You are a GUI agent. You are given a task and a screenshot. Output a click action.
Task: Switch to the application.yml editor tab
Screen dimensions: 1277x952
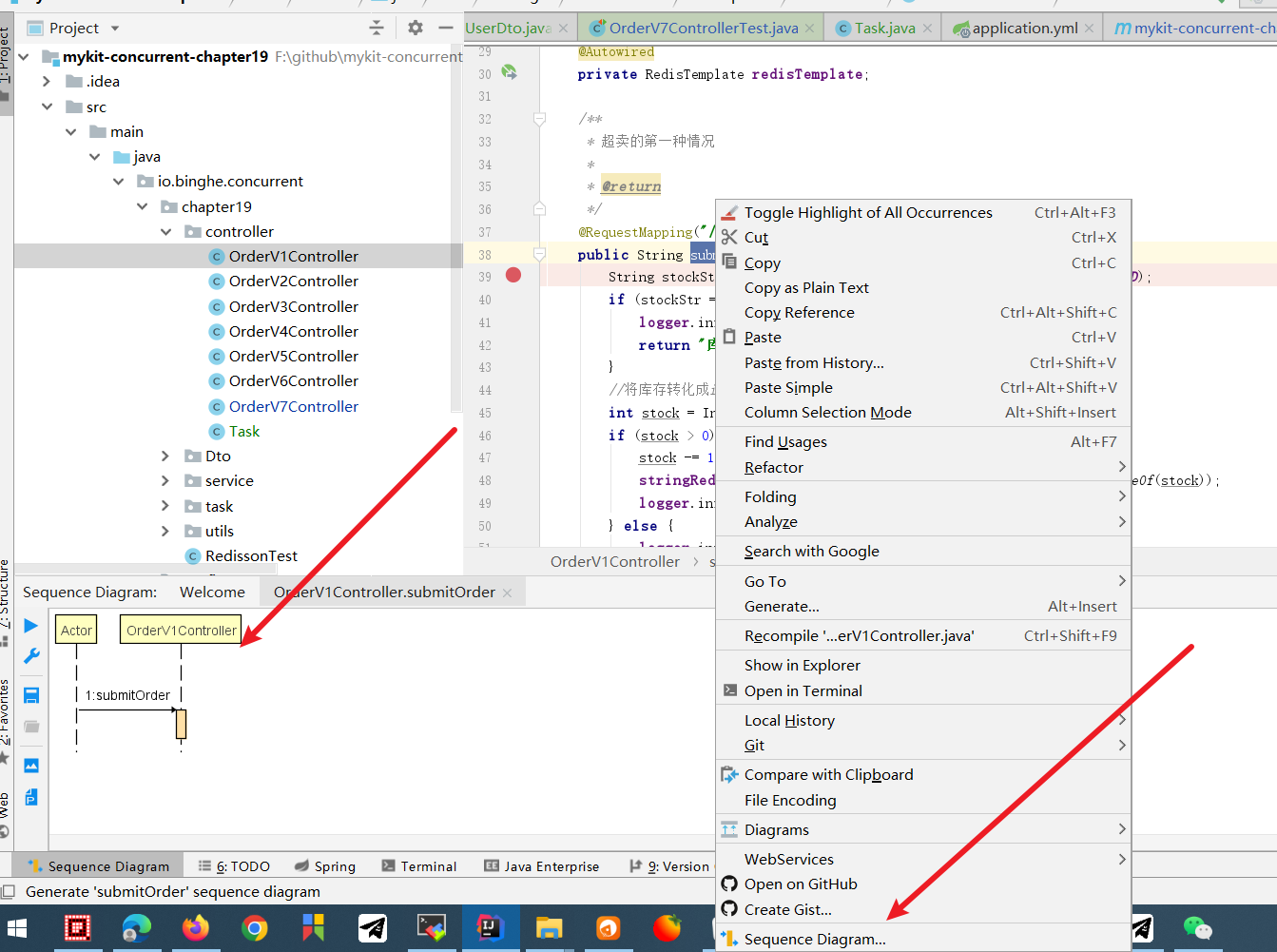pyautogui.click(x=1024, y=29)
